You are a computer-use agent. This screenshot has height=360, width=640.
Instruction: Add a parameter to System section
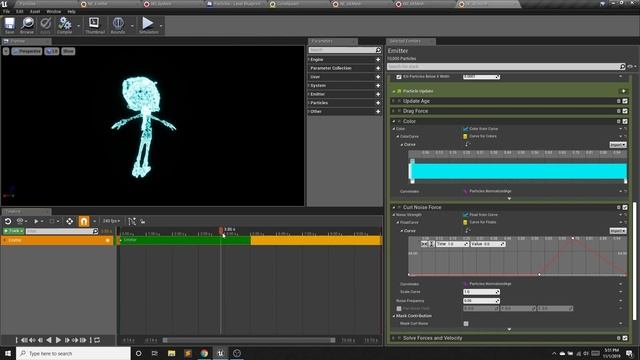click(378, 85)
